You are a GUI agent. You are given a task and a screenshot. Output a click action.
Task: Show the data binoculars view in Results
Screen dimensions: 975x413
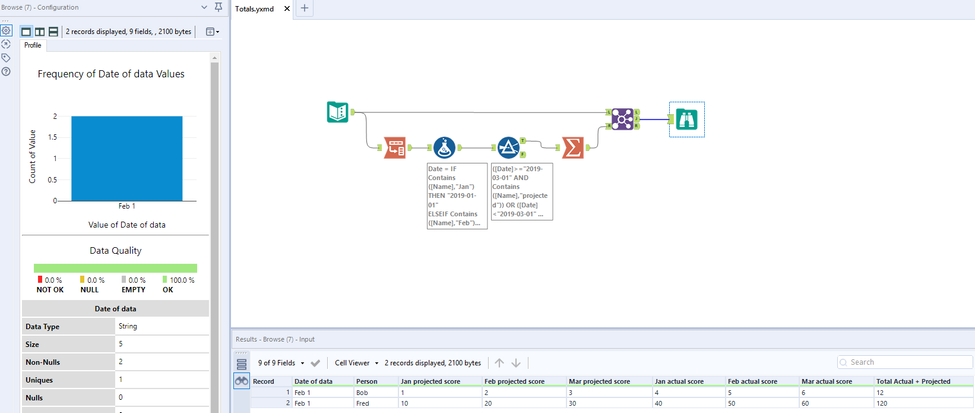[x=241, y=381]
